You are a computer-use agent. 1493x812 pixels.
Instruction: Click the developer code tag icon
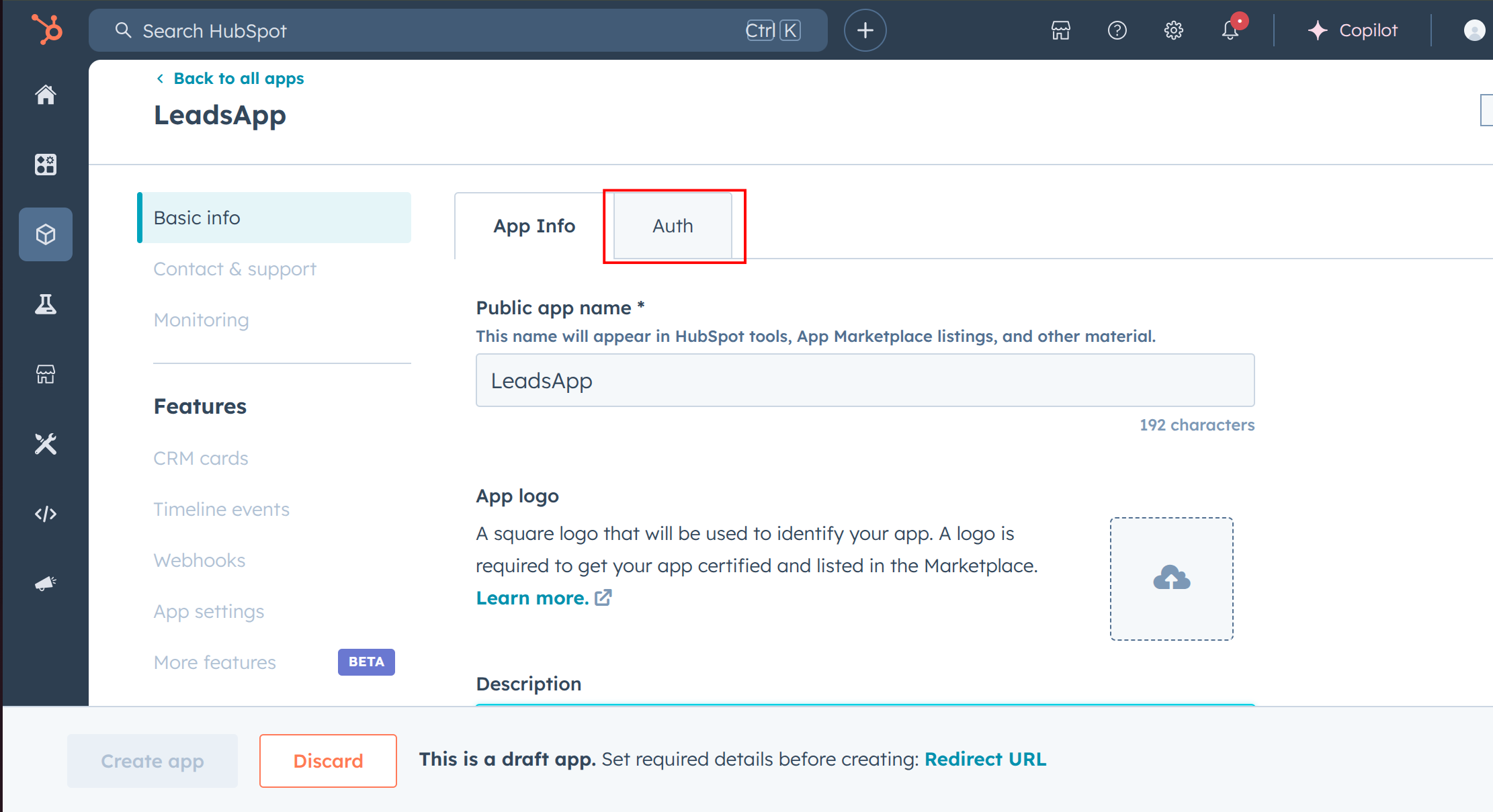(x=46, y=513)
